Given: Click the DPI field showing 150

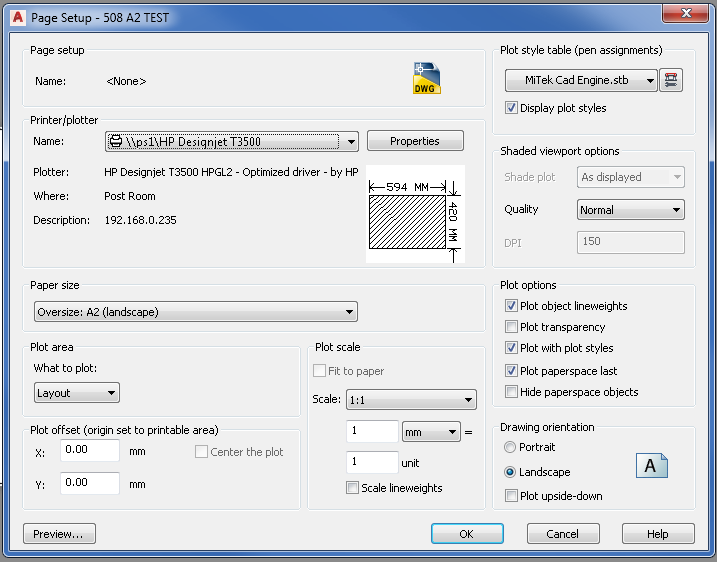Looking at the screenshot, I should pos(631,242).
